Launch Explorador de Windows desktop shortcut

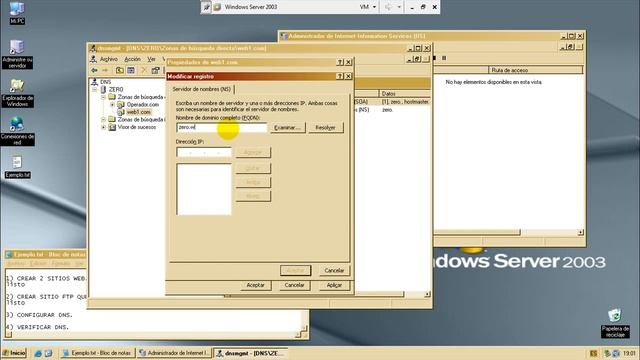(x=17, y=93)
